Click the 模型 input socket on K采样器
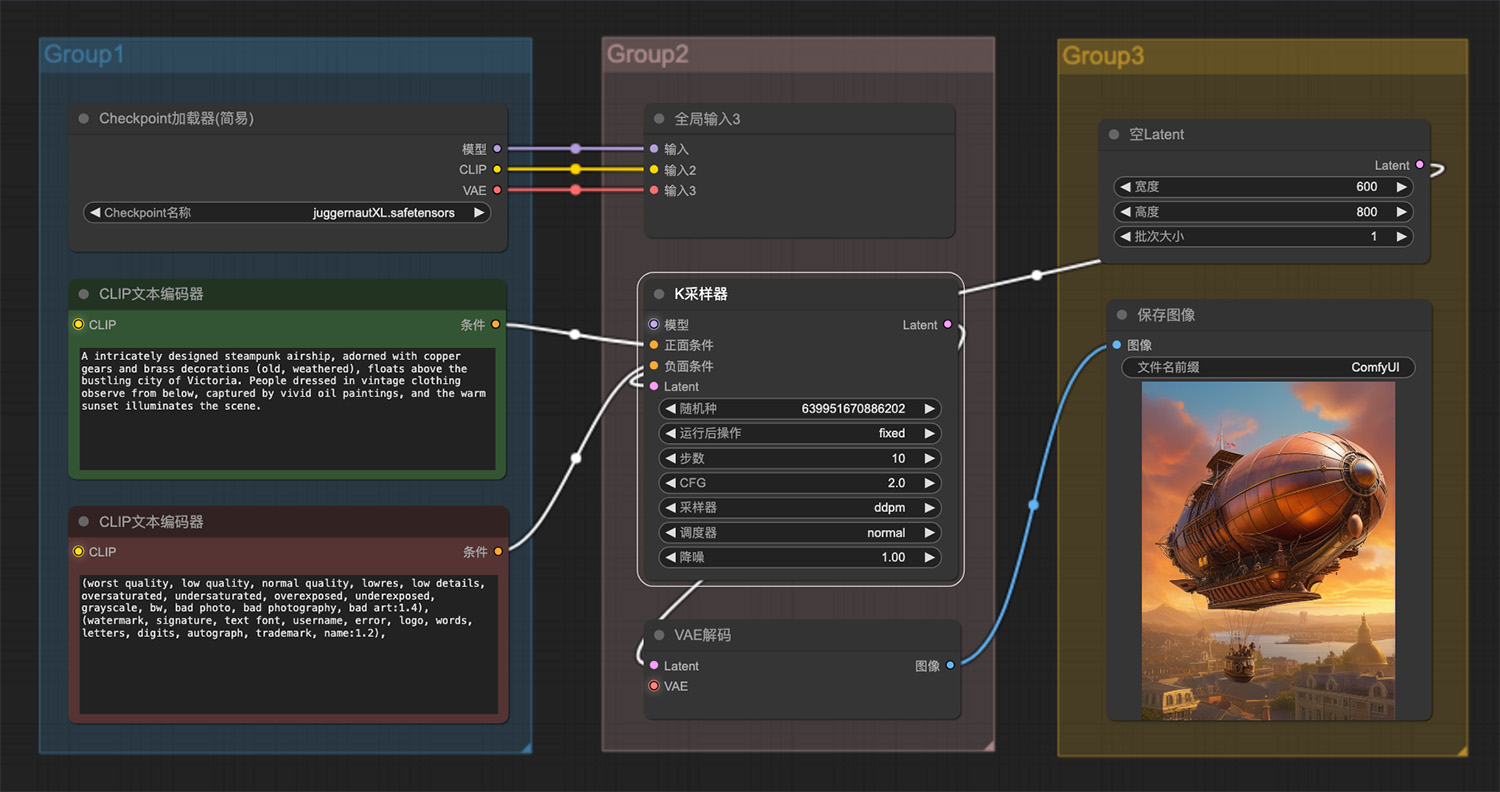The image size is (1500, 792). 654,325
